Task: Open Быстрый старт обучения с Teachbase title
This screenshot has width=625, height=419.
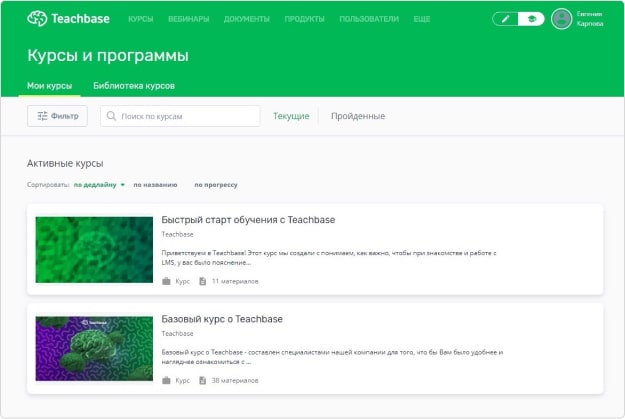Action: pos(248,220)
